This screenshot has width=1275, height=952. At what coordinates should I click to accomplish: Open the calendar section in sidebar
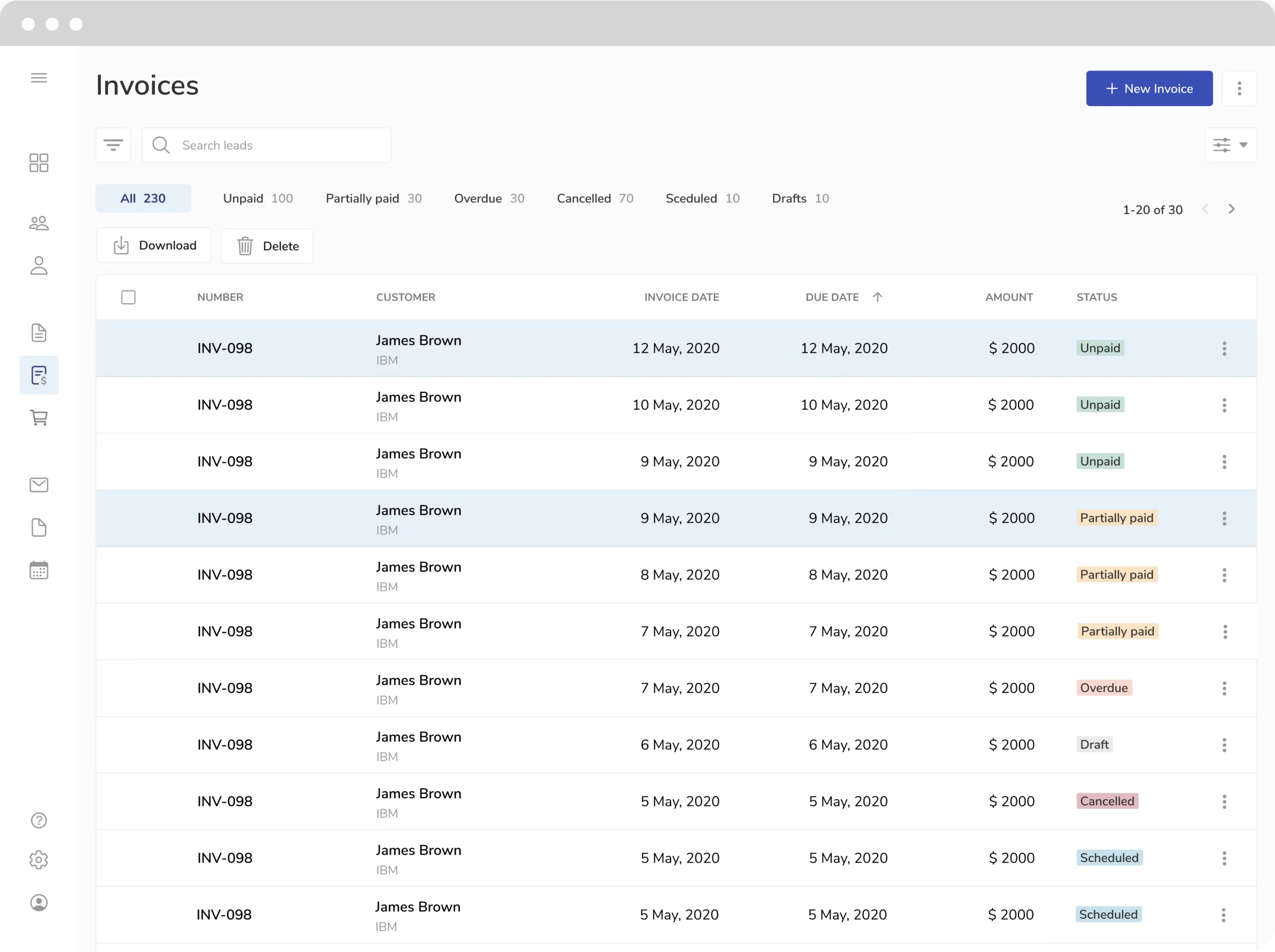click(38, 570)
